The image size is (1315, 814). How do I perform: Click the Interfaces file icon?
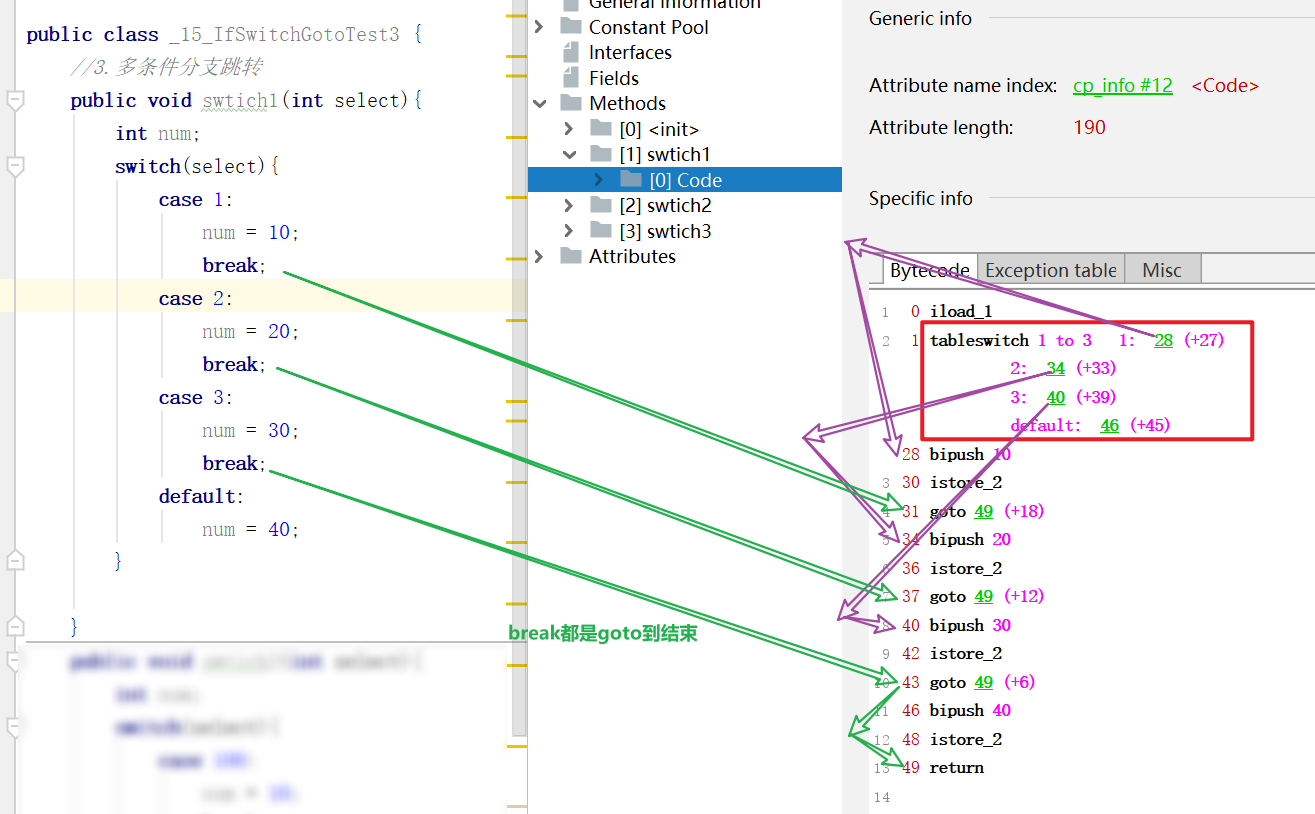(x=571, y=52)
